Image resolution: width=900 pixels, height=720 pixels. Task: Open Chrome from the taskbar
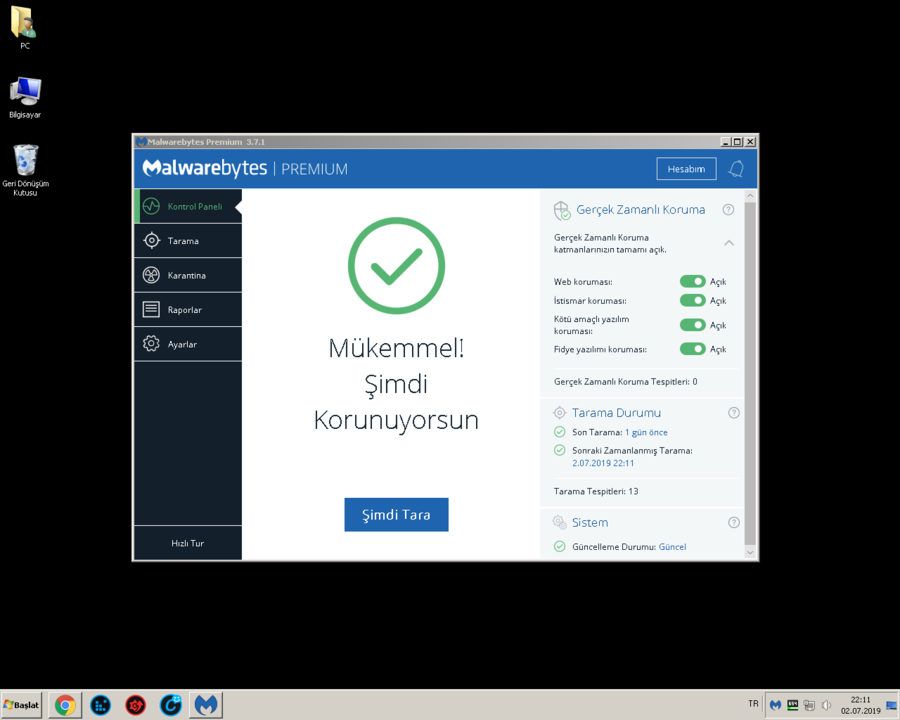65,704
